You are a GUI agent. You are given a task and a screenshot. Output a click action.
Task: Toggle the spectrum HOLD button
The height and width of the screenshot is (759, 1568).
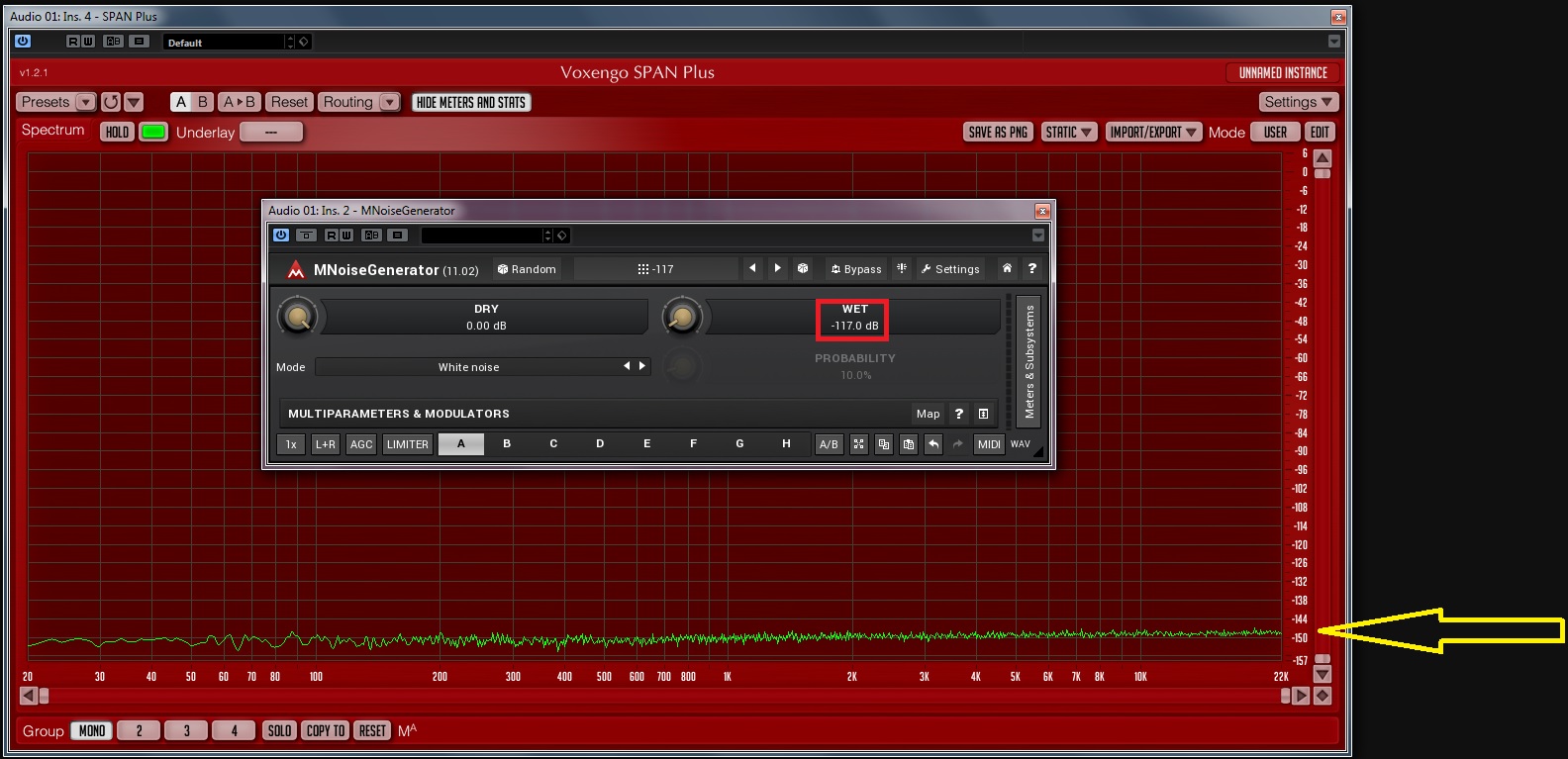117,132
